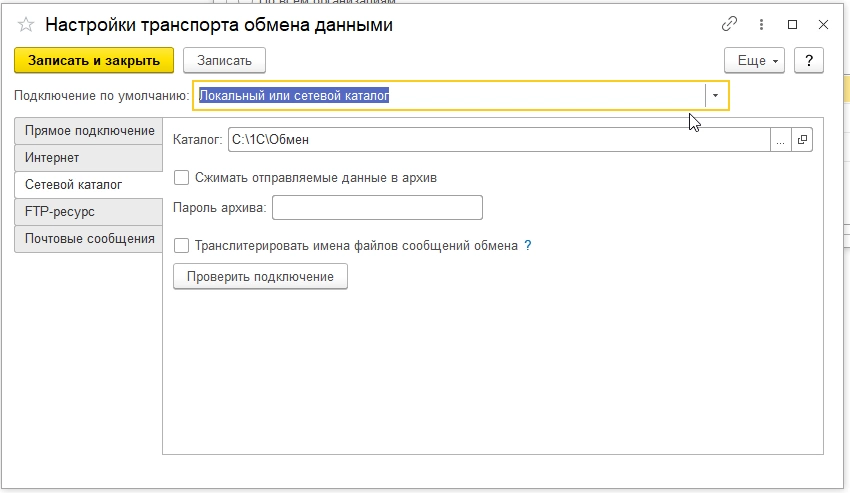Screen dimensions: 850x493
Task: Click the question mark help button
Action: pyautogui.click(x=808, y=60)
